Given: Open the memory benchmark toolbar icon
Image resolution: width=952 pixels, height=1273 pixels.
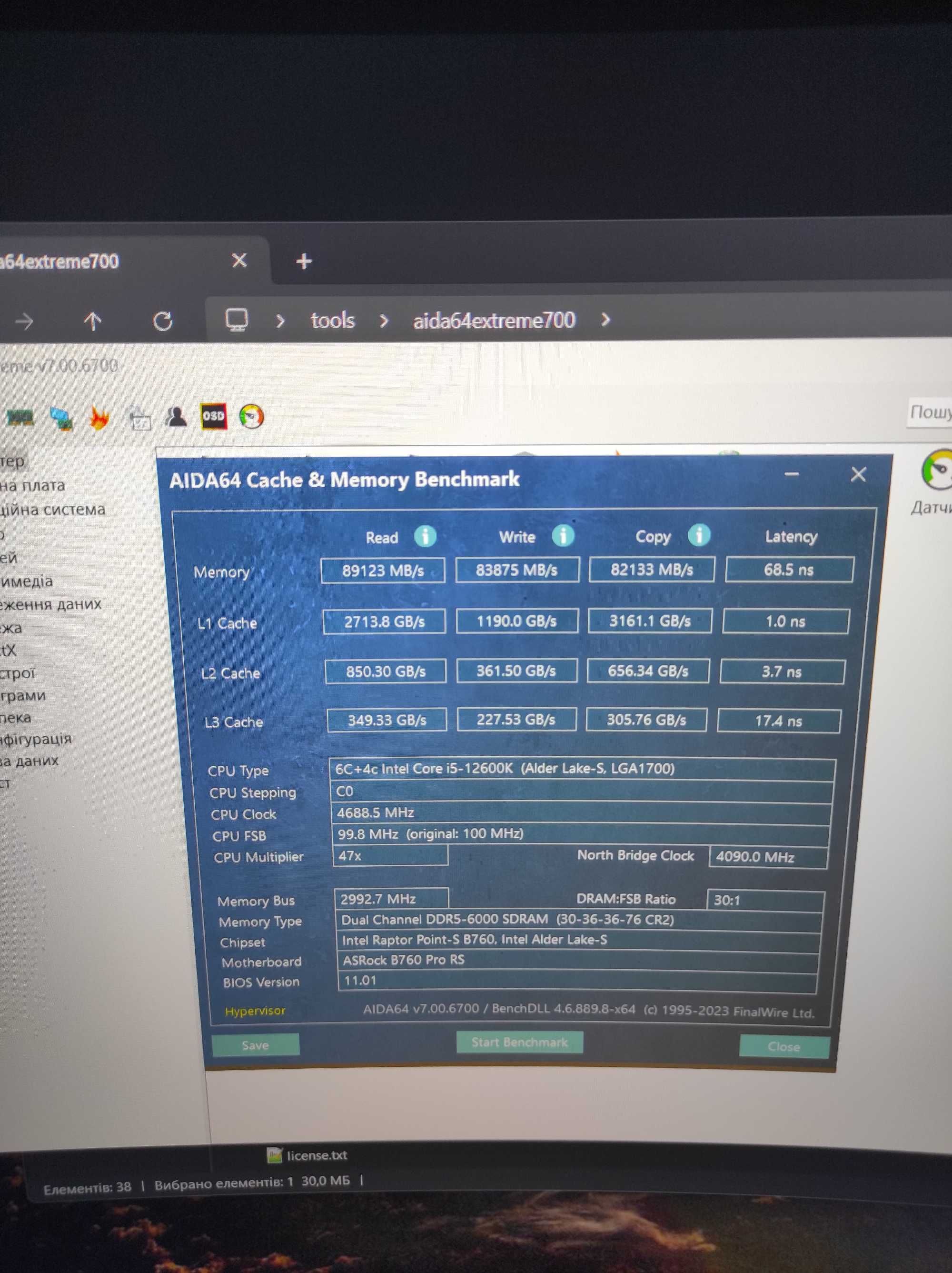Looking at the screenshot, I should (x=20, y=417).
